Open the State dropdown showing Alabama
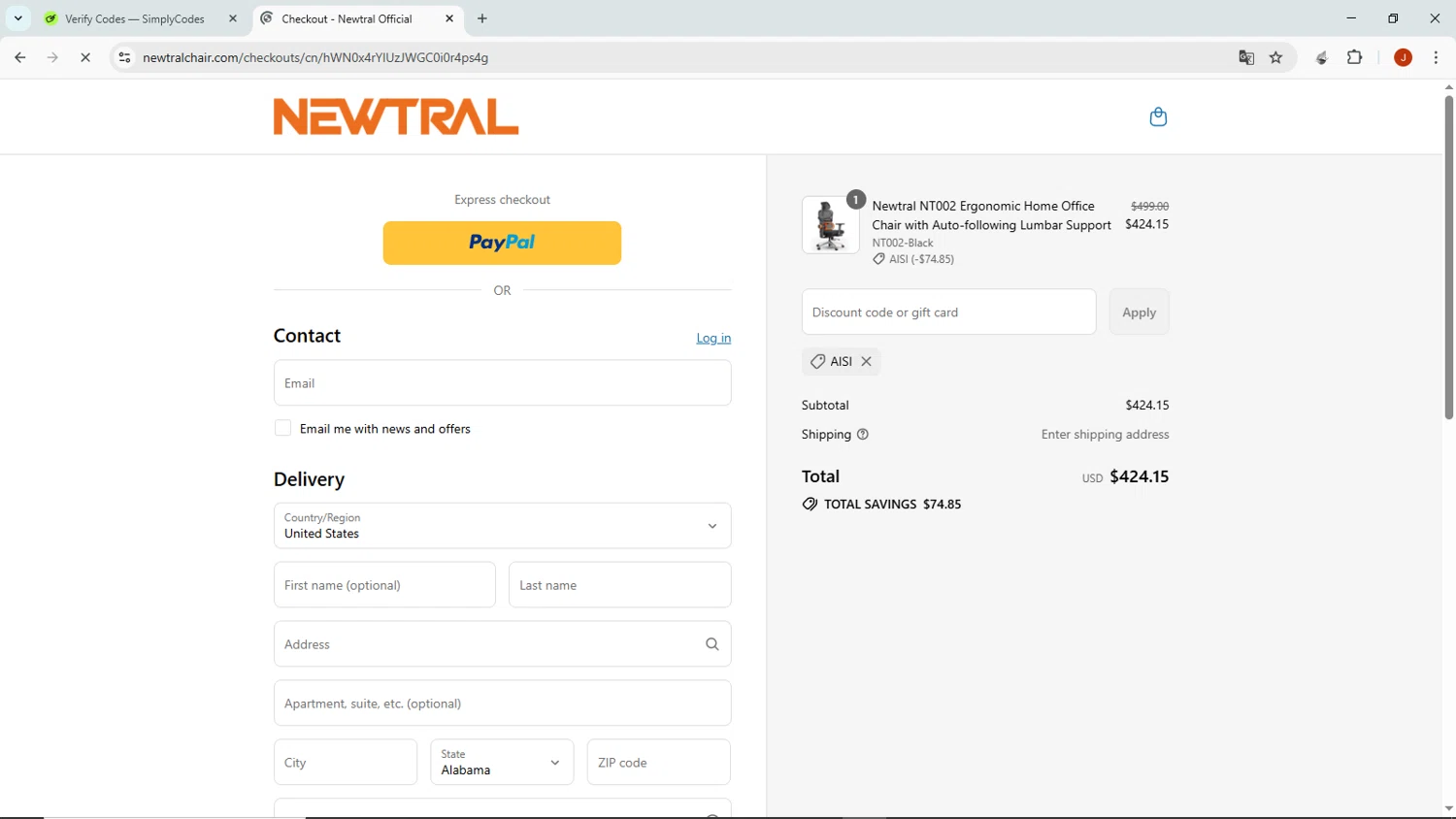 pos(502,763)
